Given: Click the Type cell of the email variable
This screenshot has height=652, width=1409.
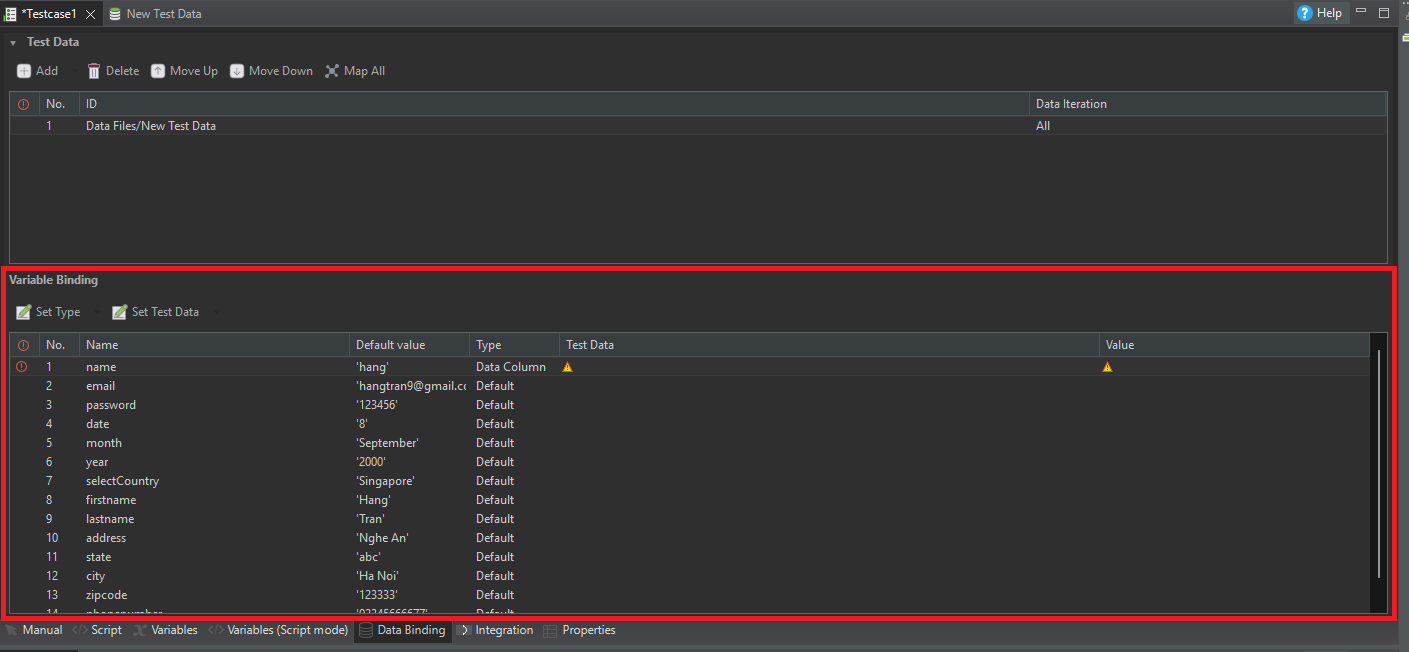Looking at the screenshot, I should tap(495, 386).
